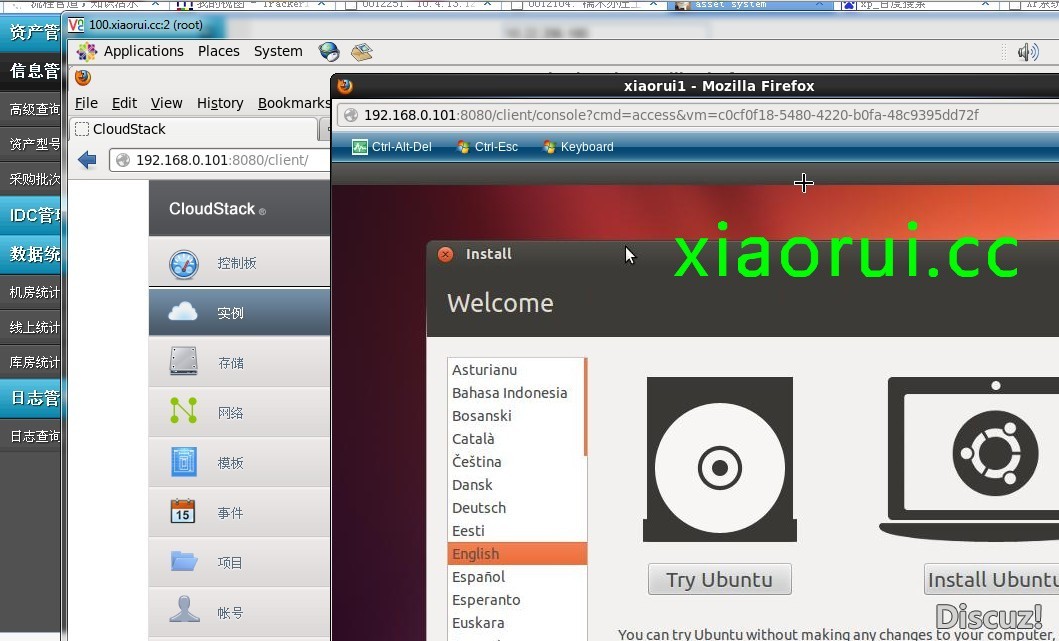Select Bahasa Indonesia in the language list
This screenshot has height=641, width=1059.
515,393
